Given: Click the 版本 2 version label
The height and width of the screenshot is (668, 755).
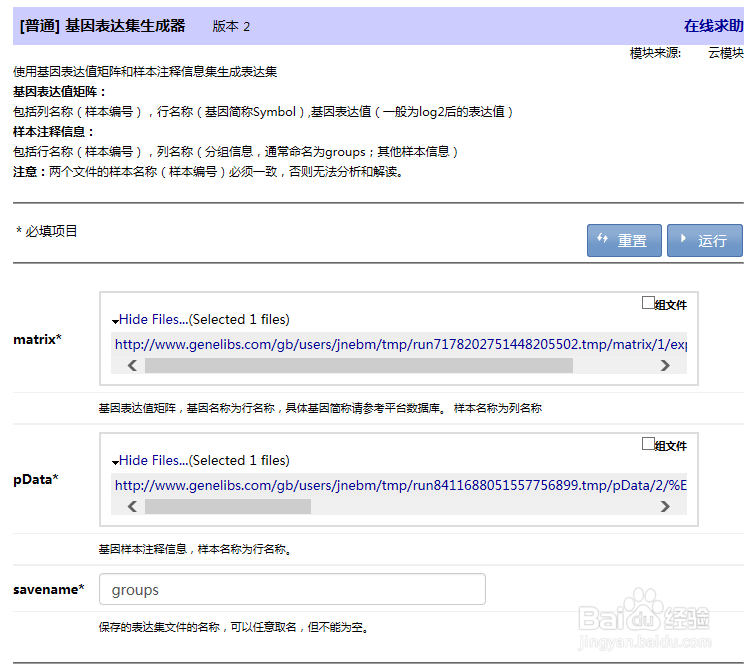Looking at the screenshot, I should pos(231,26).
